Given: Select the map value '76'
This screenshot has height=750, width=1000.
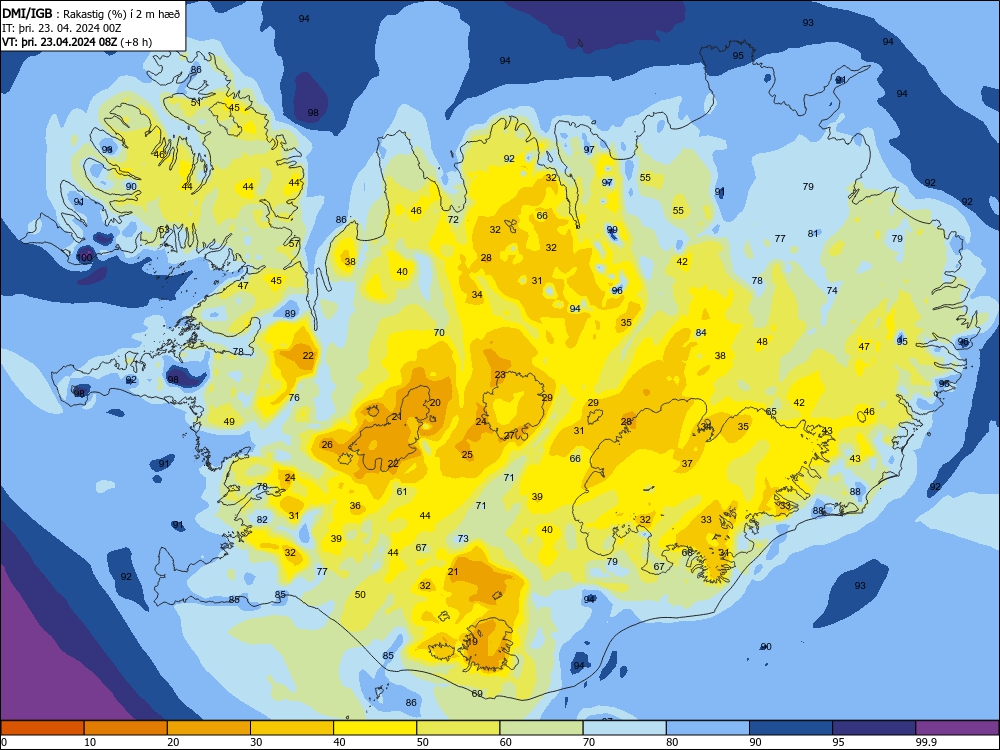Looking at the screenshot, I should click(294, 398).
